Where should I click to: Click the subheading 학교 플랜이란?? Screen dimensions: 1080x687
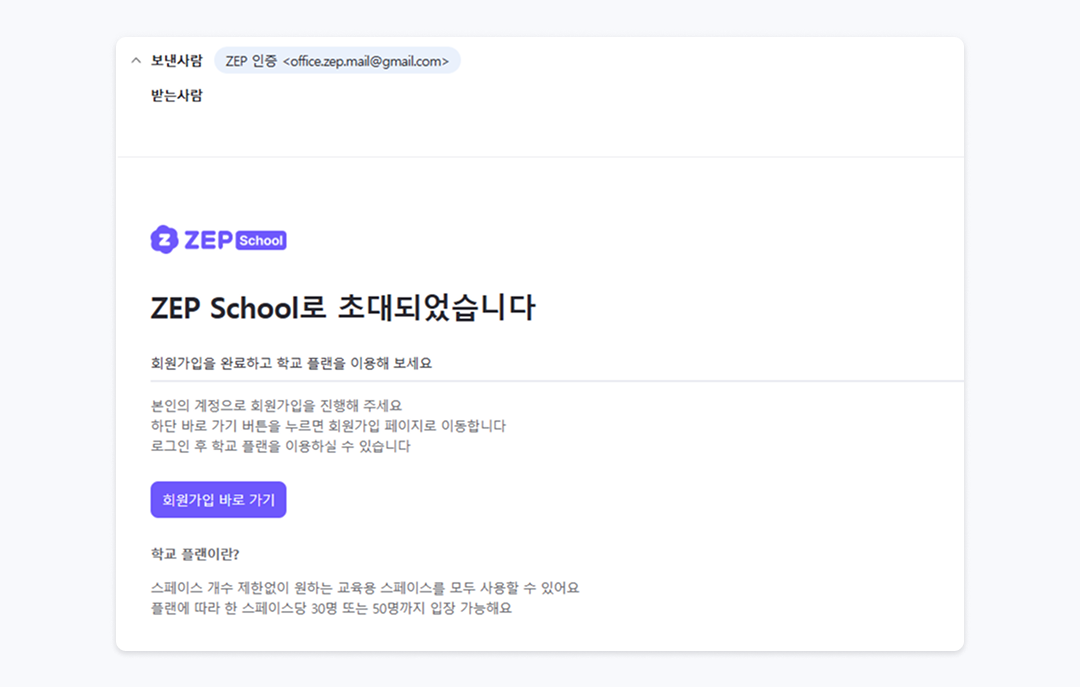[195, 554]
